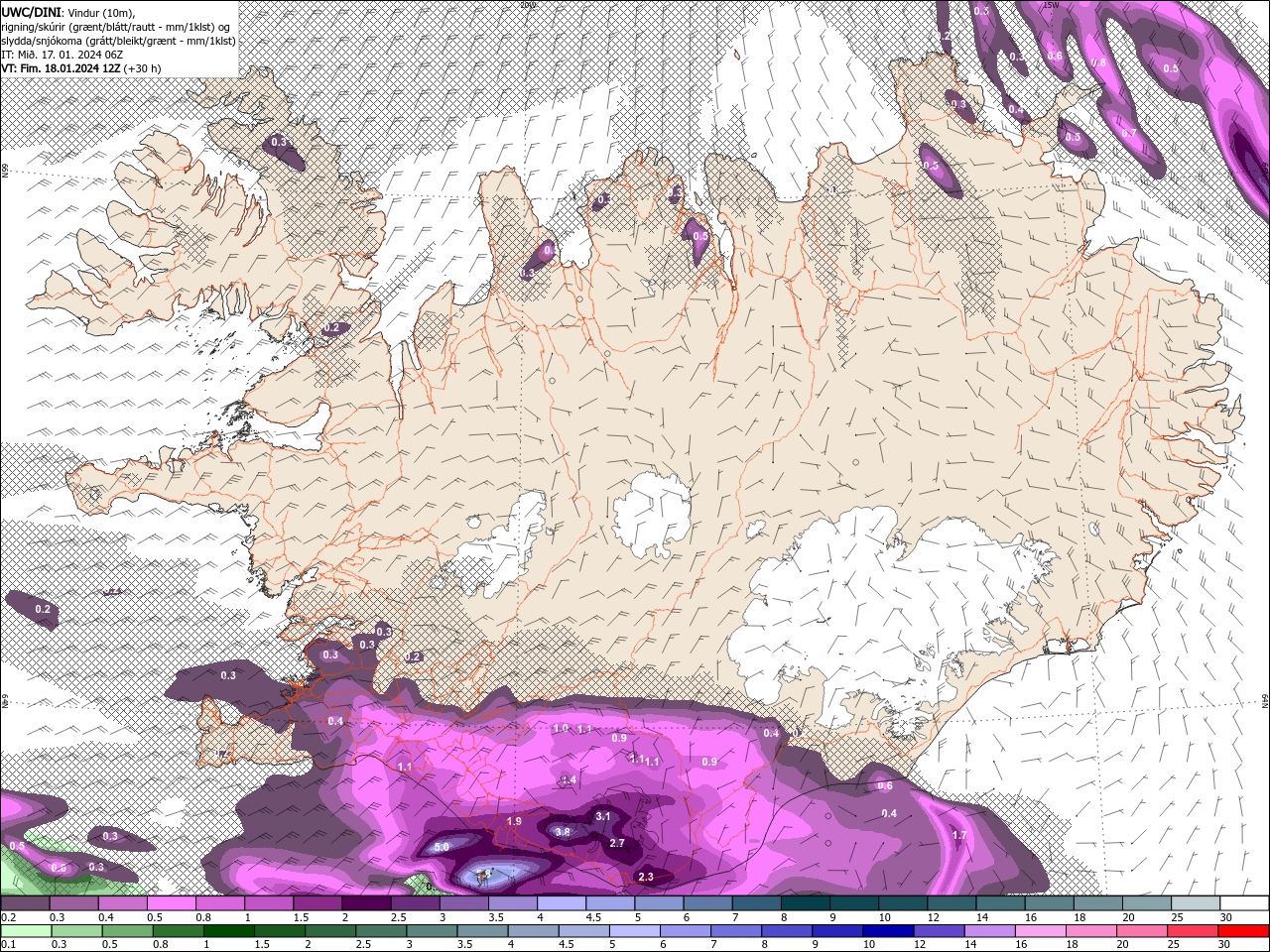
Task: Click the 5.0 precipitation value on the map
Action: (442, 847)
